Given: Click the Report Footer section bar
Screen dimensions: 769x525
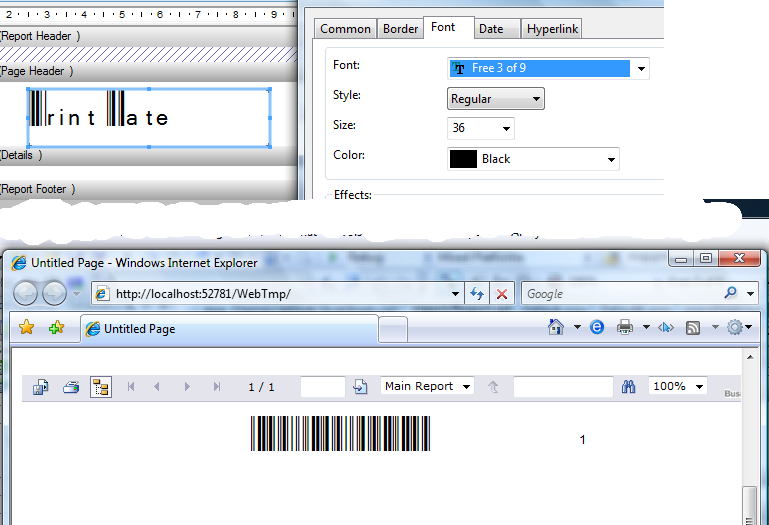Looking at the screenshot, I should click(x=148, y=189).
